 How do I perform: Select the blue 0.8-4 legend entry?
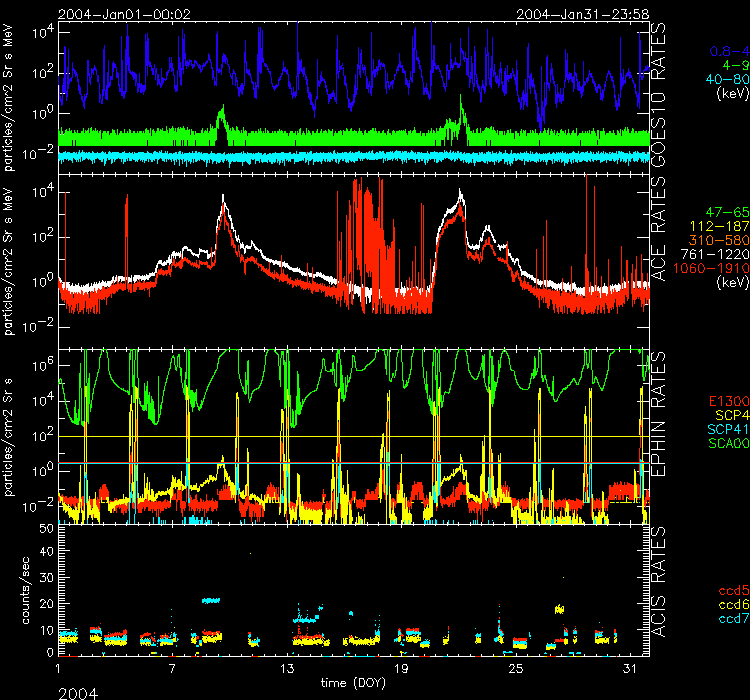[728, 49]
